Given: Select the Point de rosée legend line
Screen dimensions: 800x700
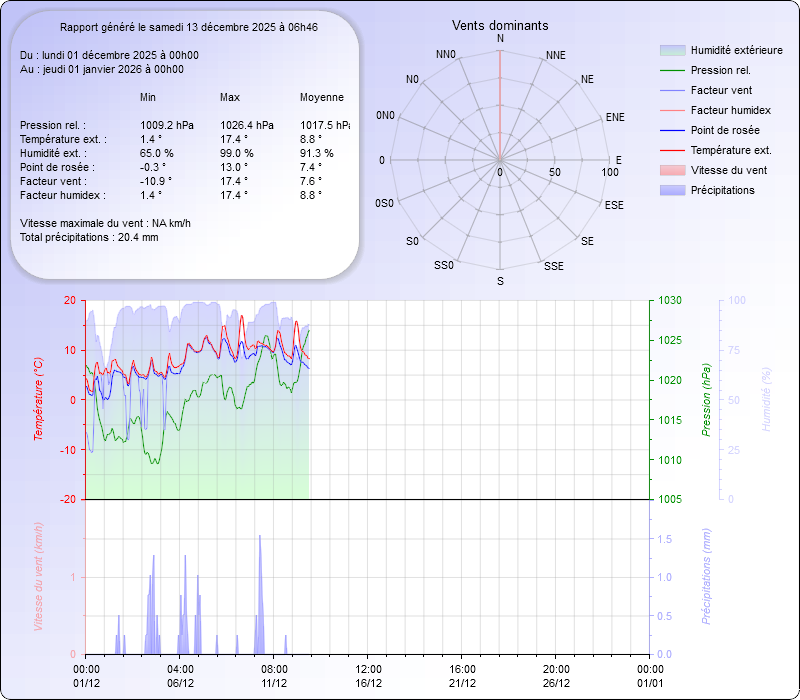Looking at the screenshot, I should coord(671,130).
